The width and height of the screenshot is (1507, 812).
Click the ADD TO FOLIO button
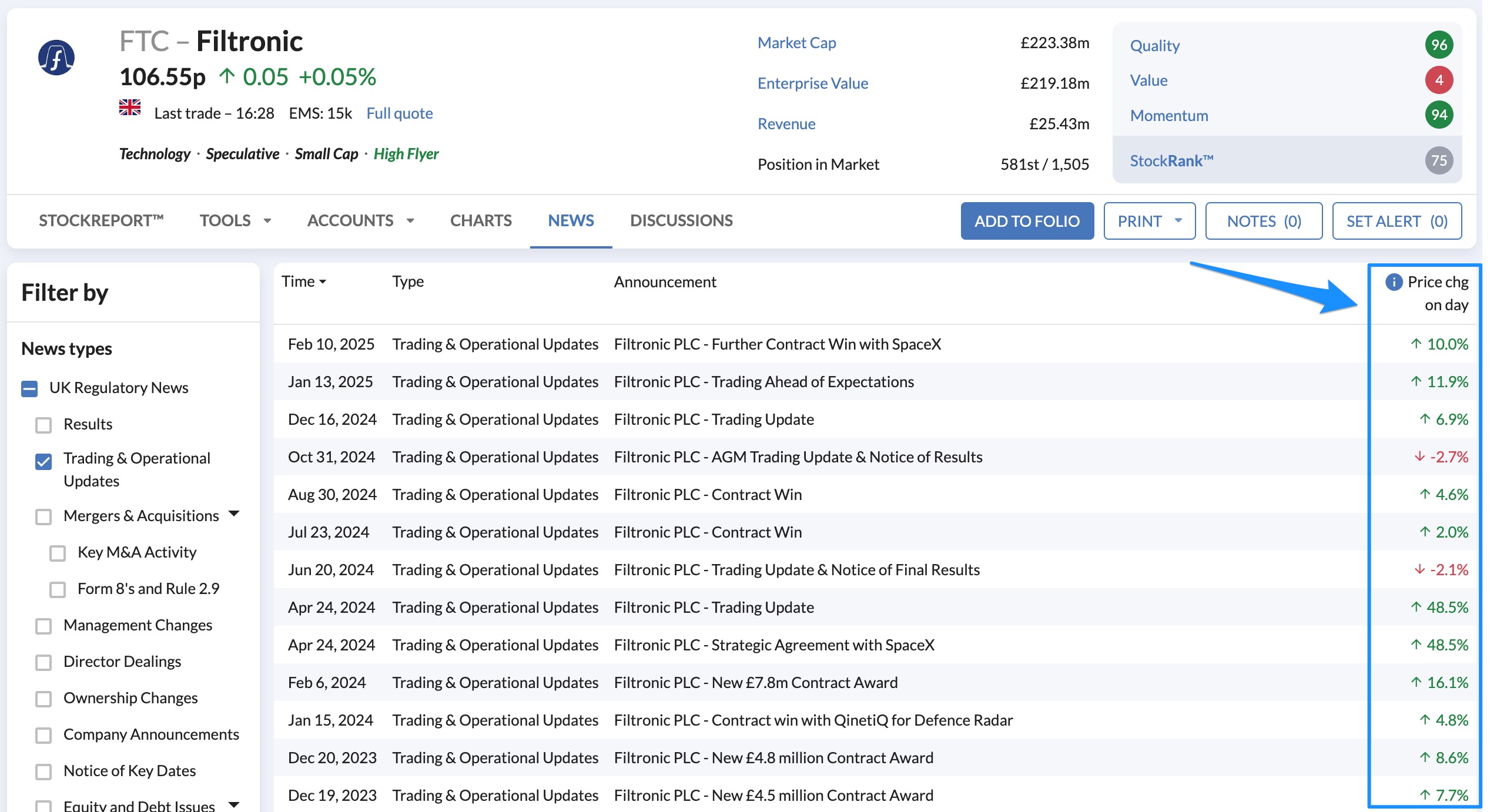coord(1027,221)
